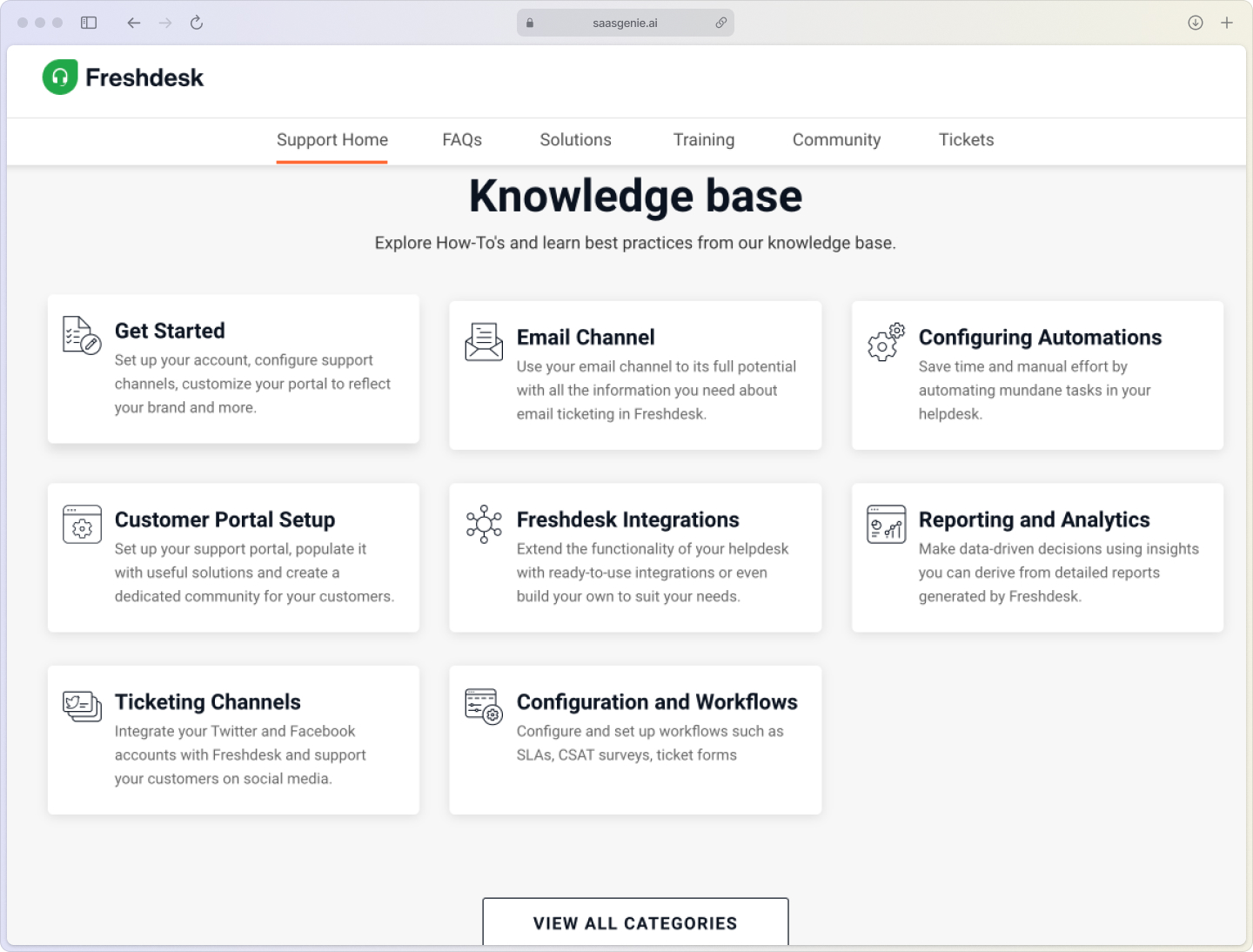Image resolution: width=1253 pixels, height=952 pixels.
Task: Click the 'Set up your support portal' description
Action: coord(254,573)
